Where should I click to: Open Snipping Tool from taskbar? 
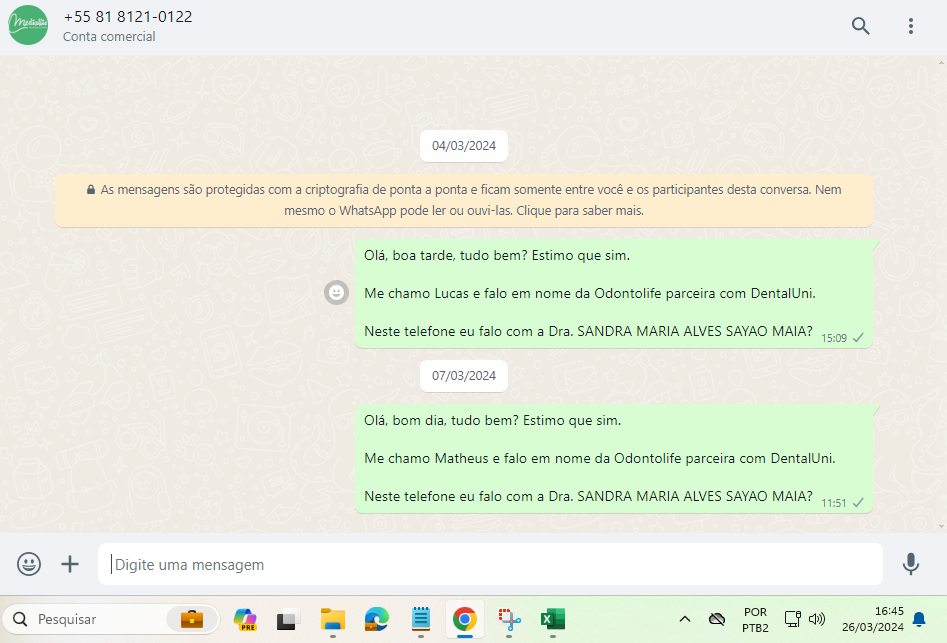pos(509,619)
